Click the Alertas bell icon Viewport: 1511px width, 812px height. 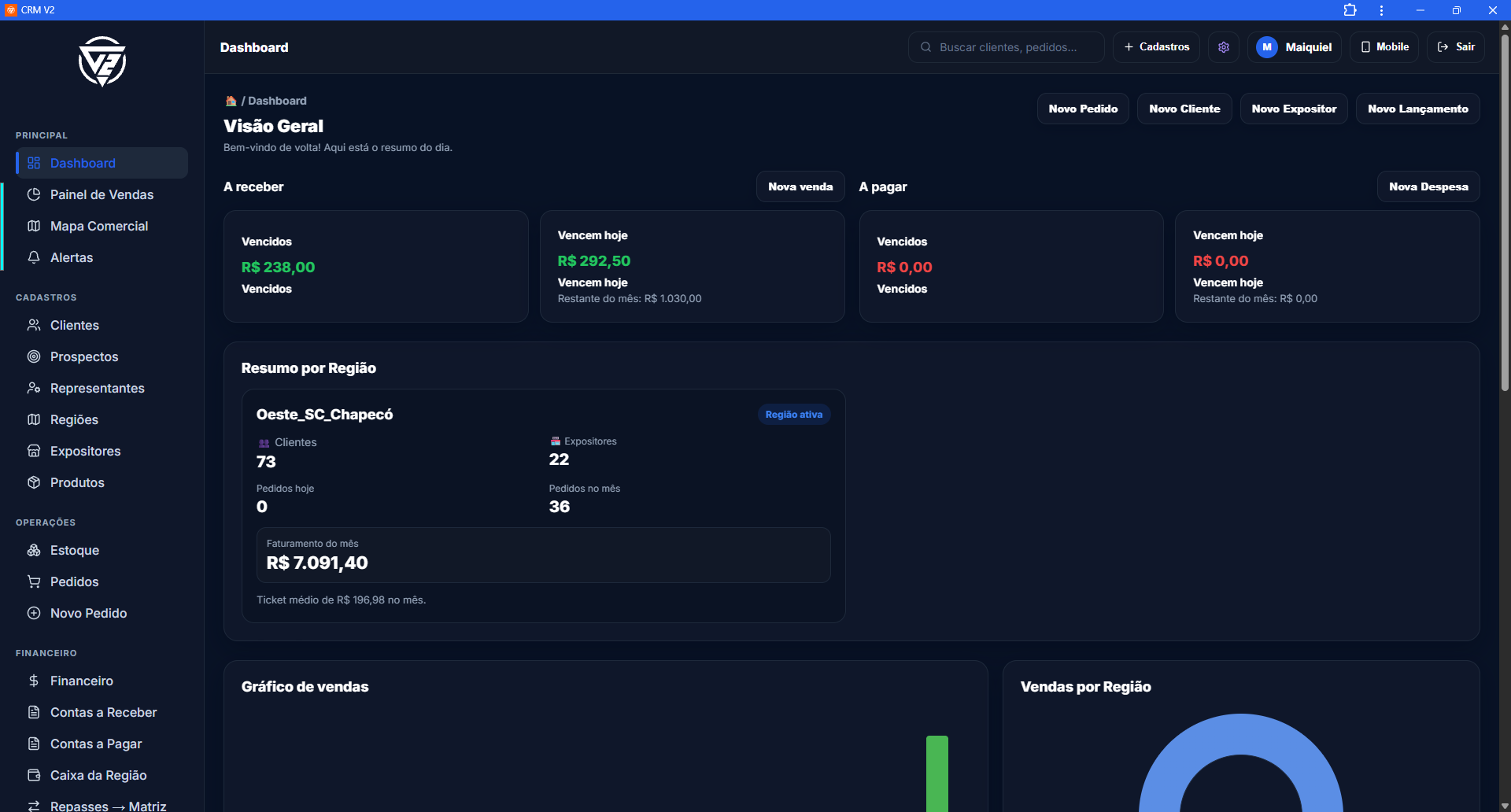(x=34, y=257)
